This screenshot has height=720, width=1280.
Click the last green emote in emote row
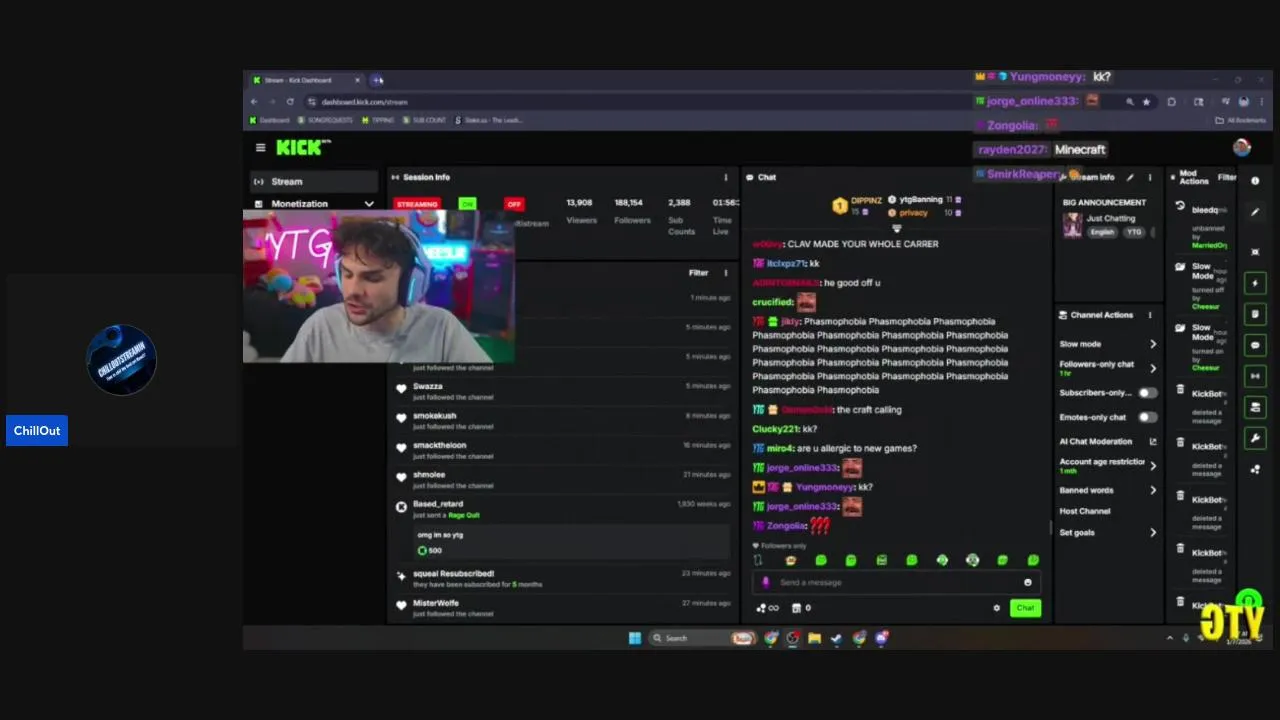1033,560
